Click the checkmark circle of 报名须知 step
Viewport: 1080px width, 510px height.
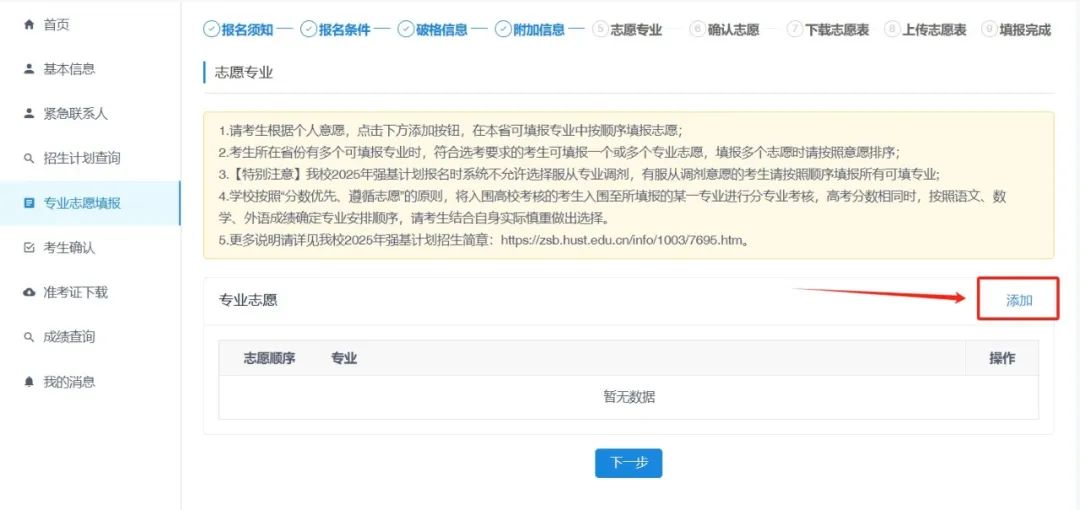(211, 30)
